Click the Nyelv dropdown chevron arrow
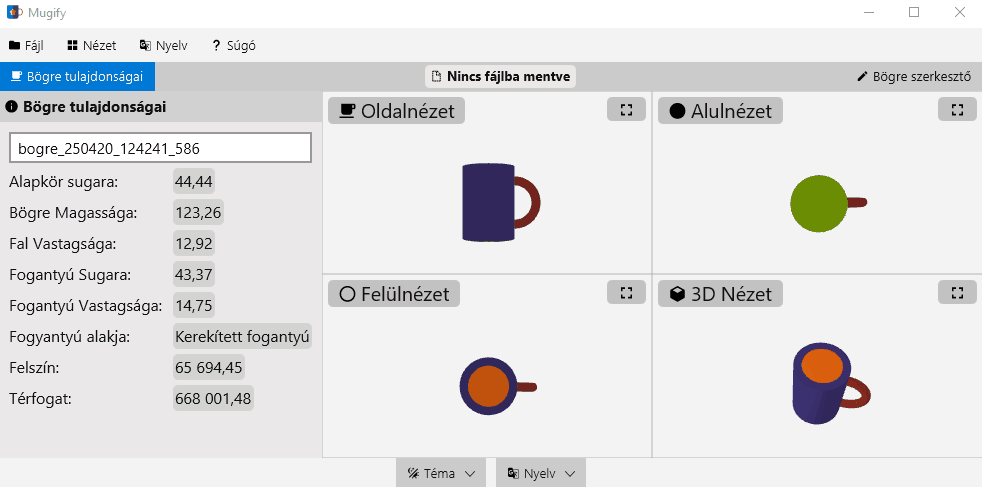 [570, 473]
